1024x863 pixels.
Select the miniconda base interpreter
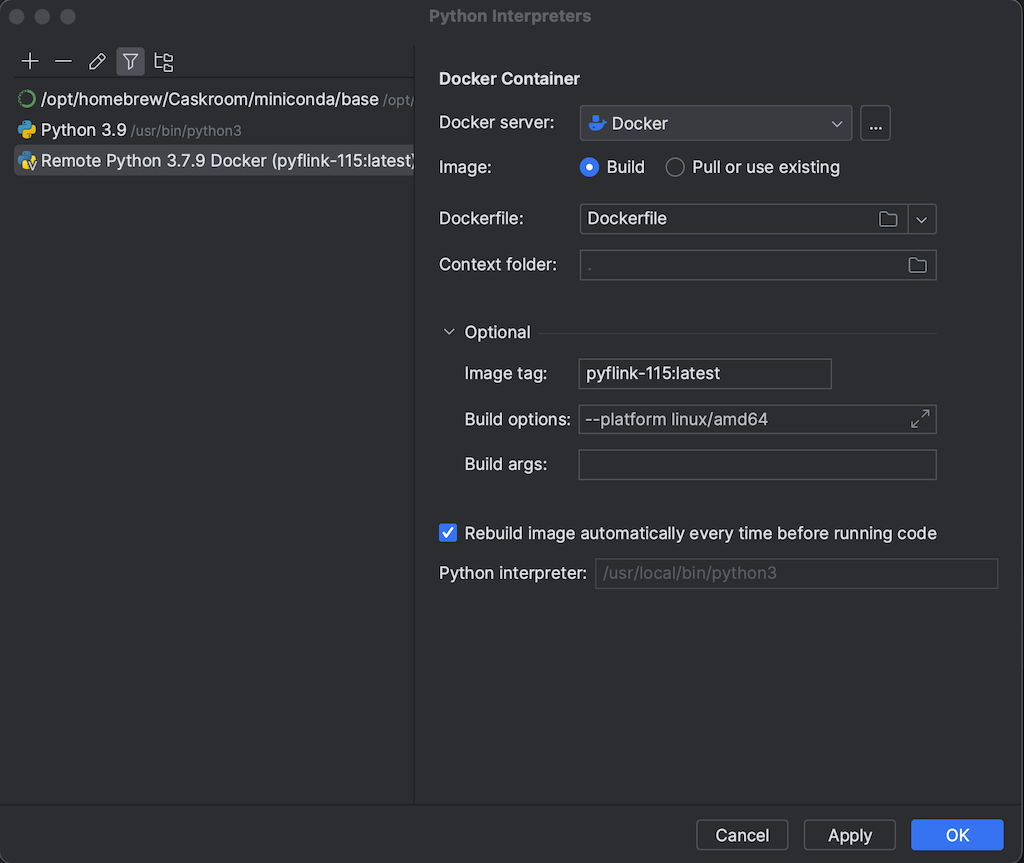[210, 99]
